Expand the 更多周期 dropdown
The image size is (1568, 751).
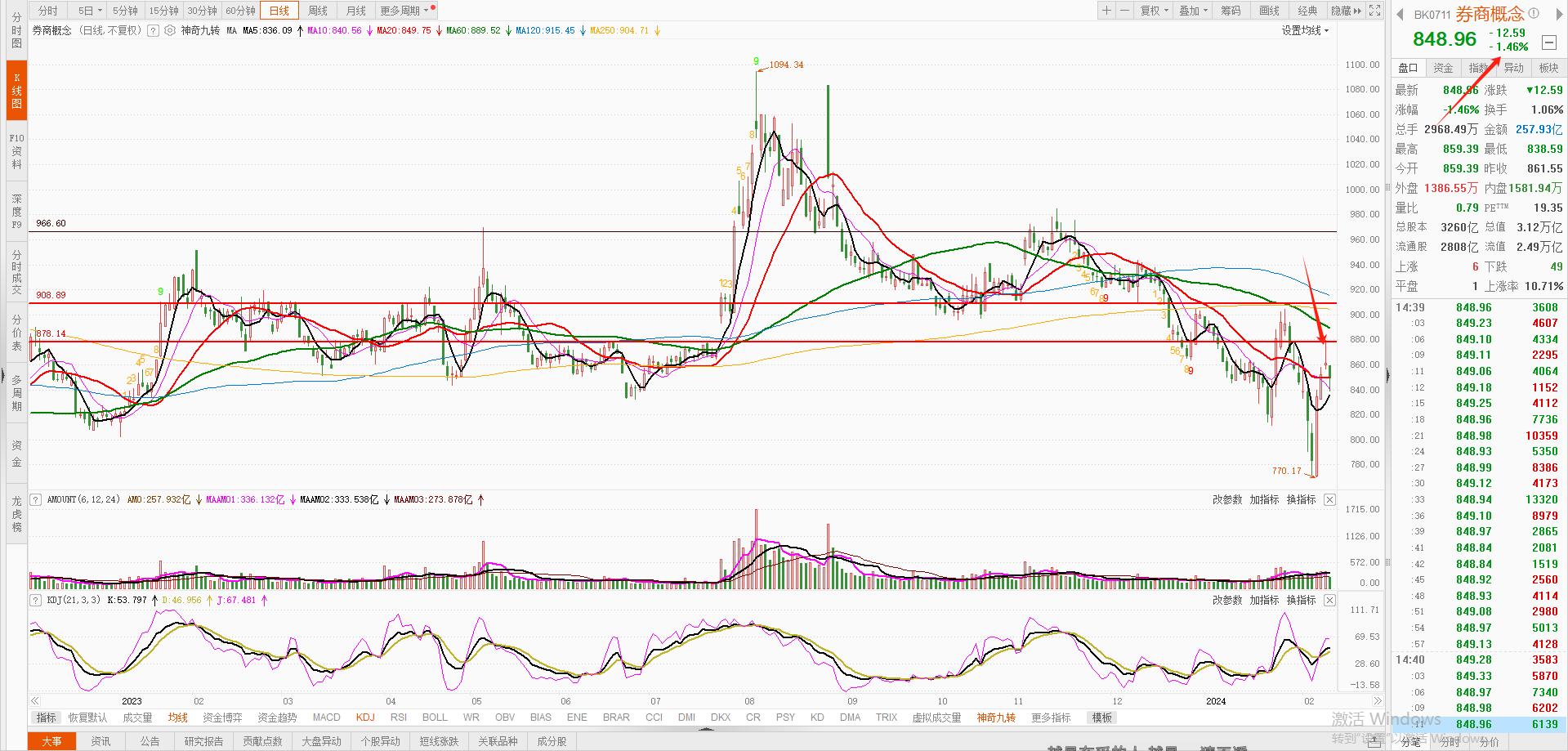point(403,11)
